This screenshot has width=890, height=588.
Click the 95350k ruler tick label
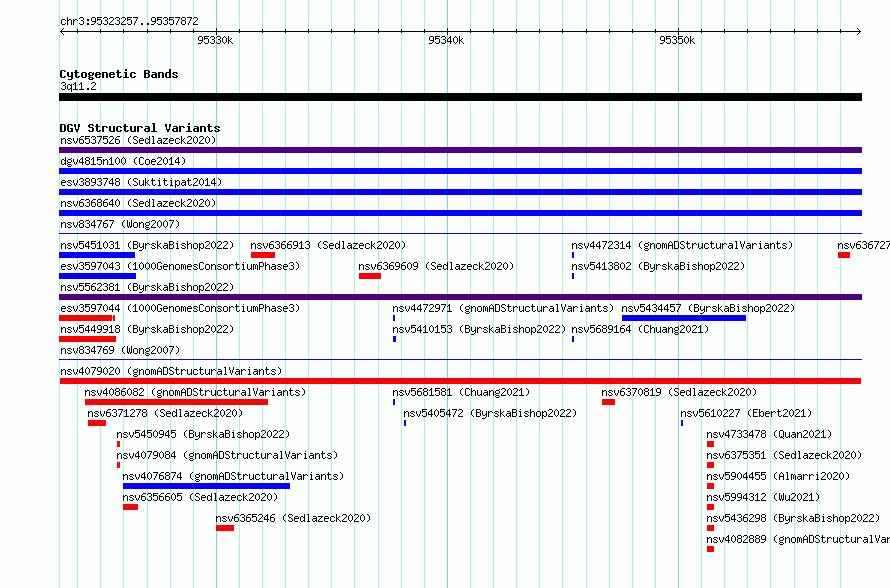pyautogui.click(x=677, y=40)
